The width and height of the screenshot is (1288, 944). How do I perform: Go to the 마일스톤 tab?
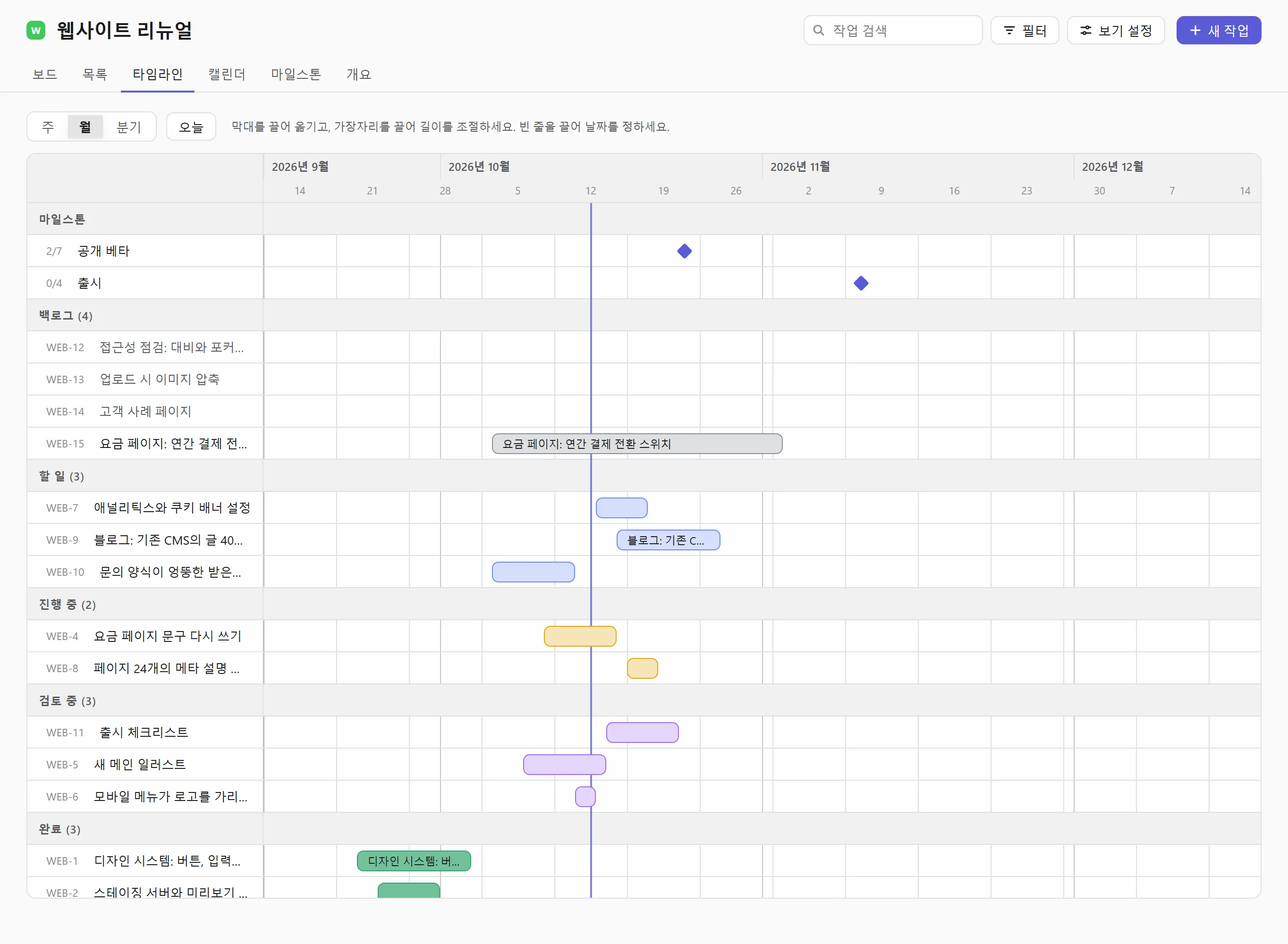pyautogui.click(x=296, y=74)
